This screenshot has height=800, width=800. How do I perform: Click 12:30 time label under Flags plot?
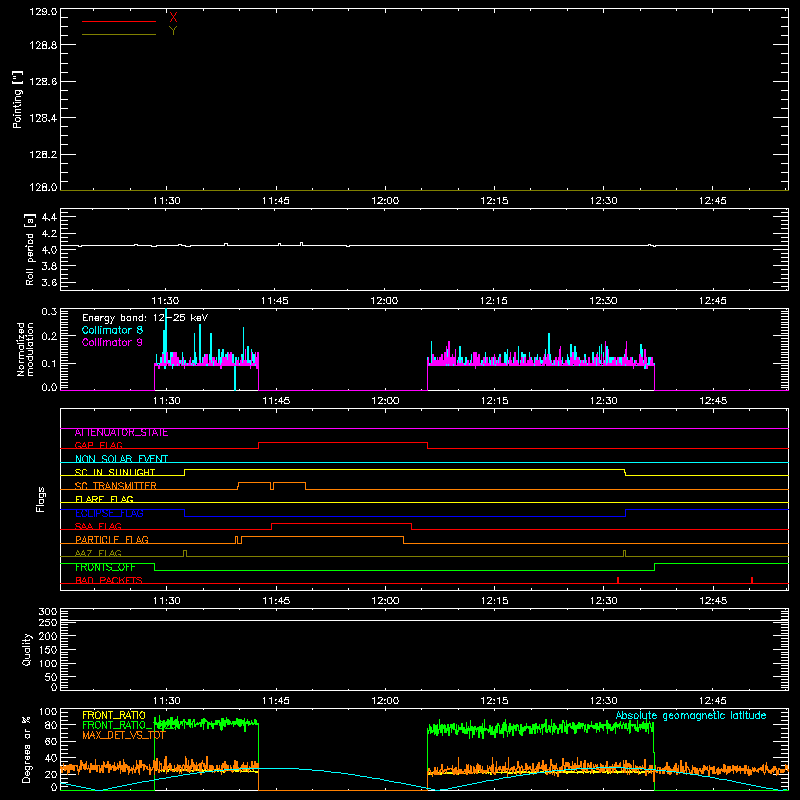[x=604, y=601]
